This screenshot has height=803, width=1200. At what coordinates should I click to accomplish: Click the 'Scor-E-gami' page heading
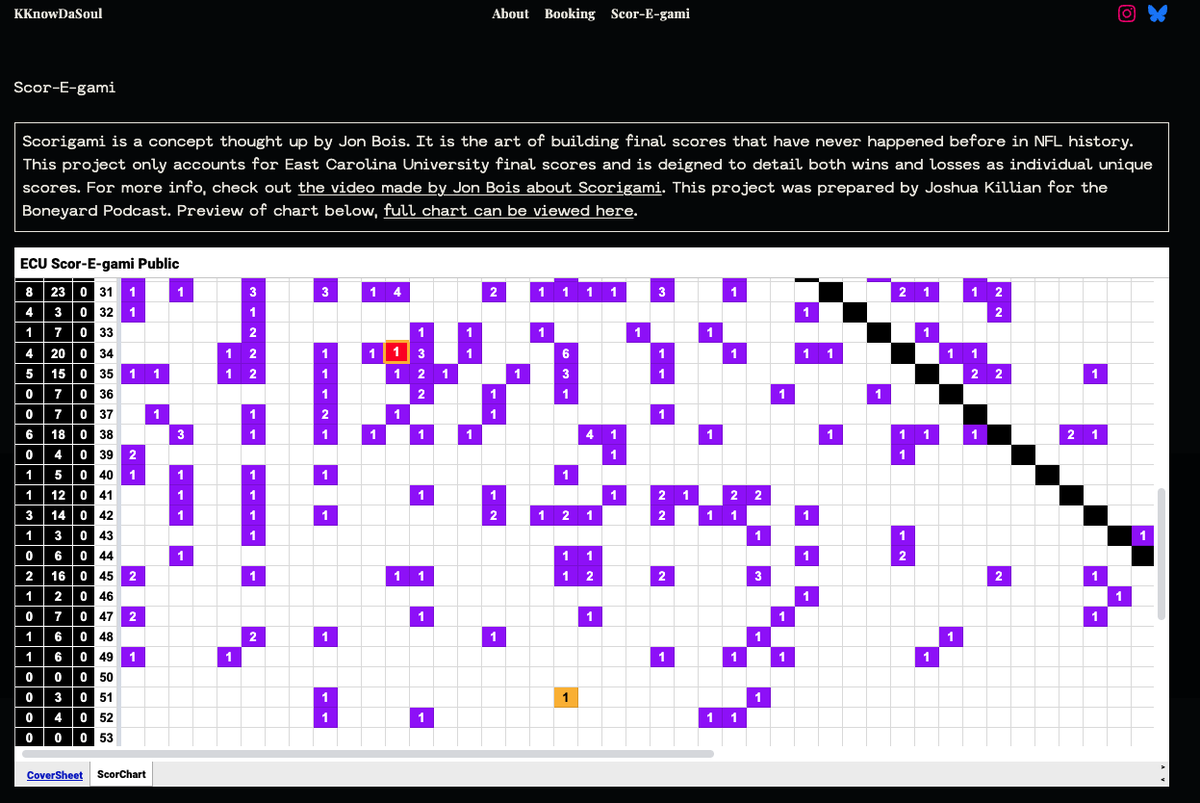coord(65,87)
